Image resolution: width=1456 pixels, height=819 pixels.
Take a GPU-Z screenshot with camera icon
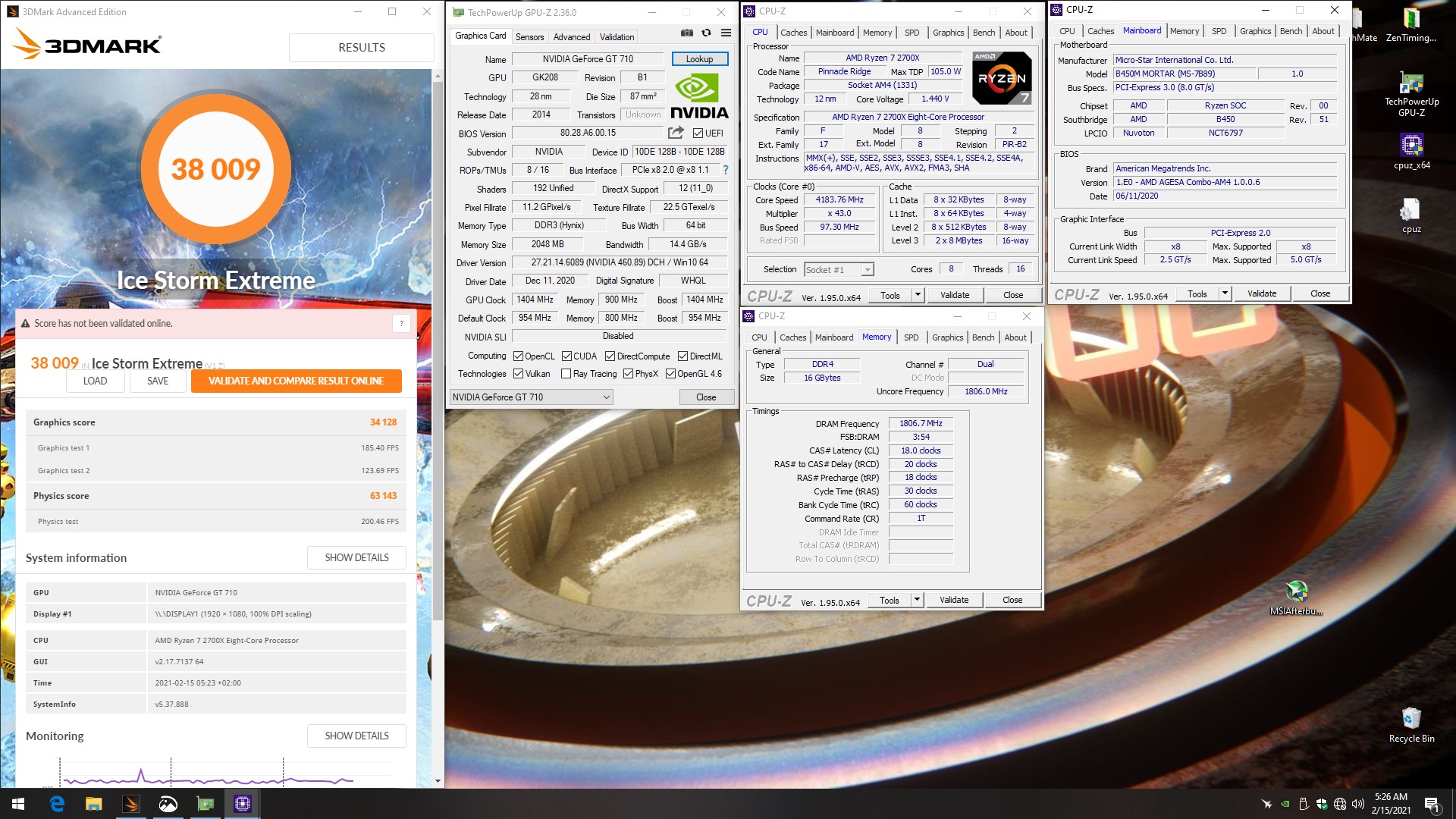click(686, 33)
